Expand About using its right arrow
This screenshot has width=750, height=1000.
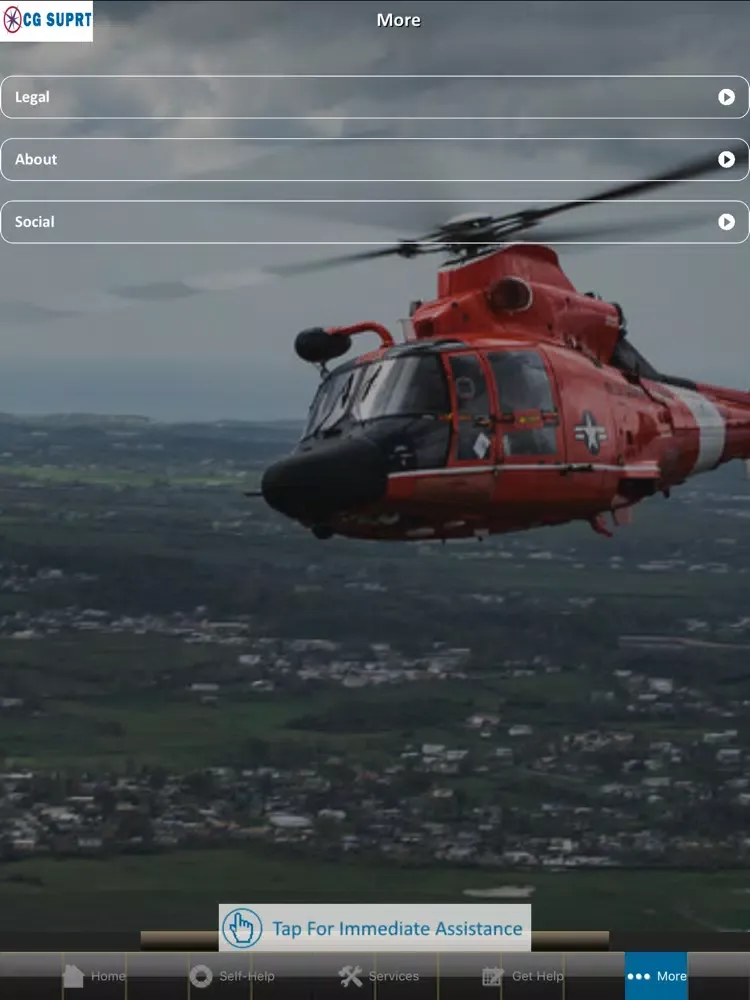[x=727, y=160]
